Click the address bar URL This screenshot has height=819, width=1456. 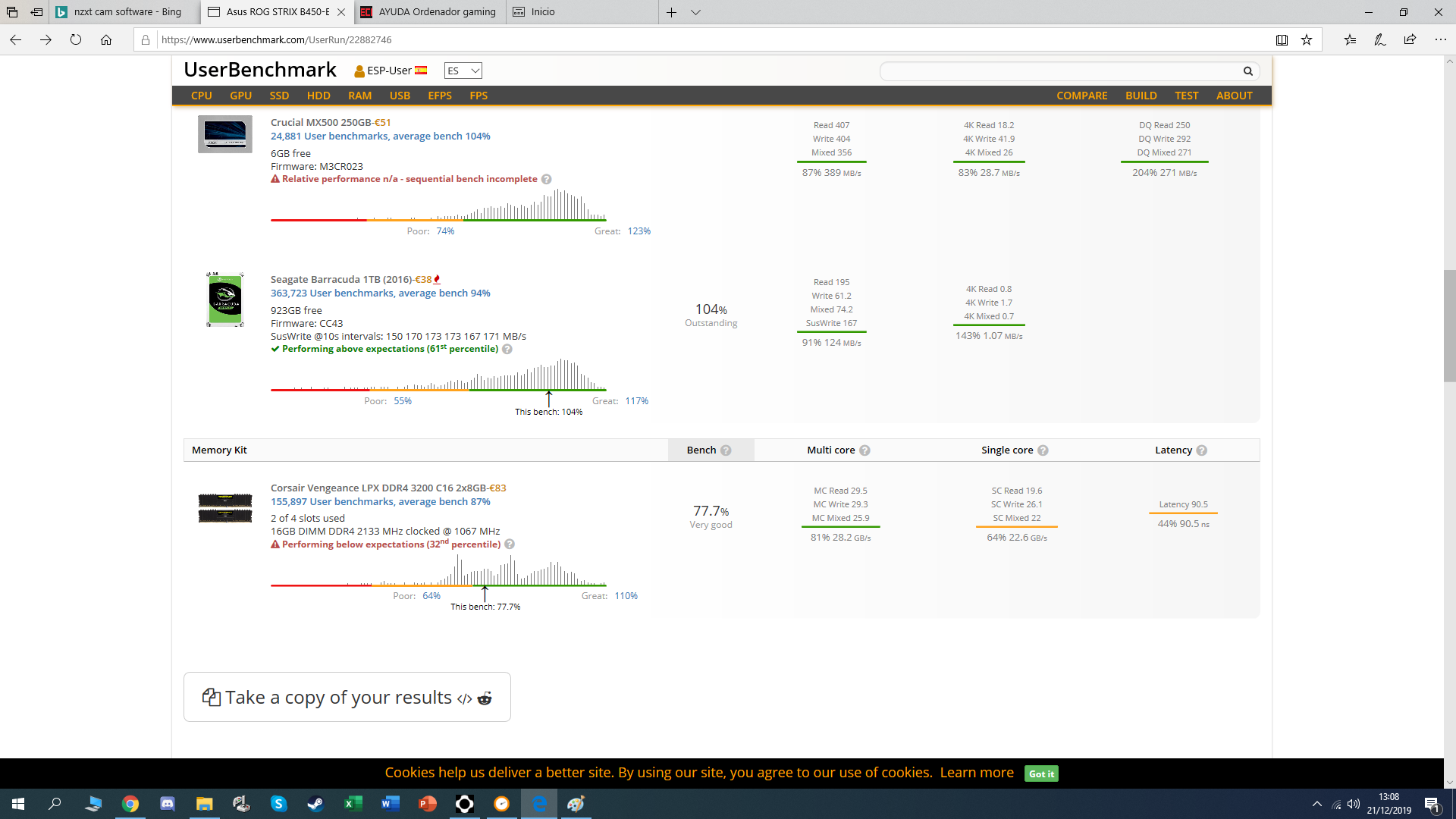tap(276, 39)
